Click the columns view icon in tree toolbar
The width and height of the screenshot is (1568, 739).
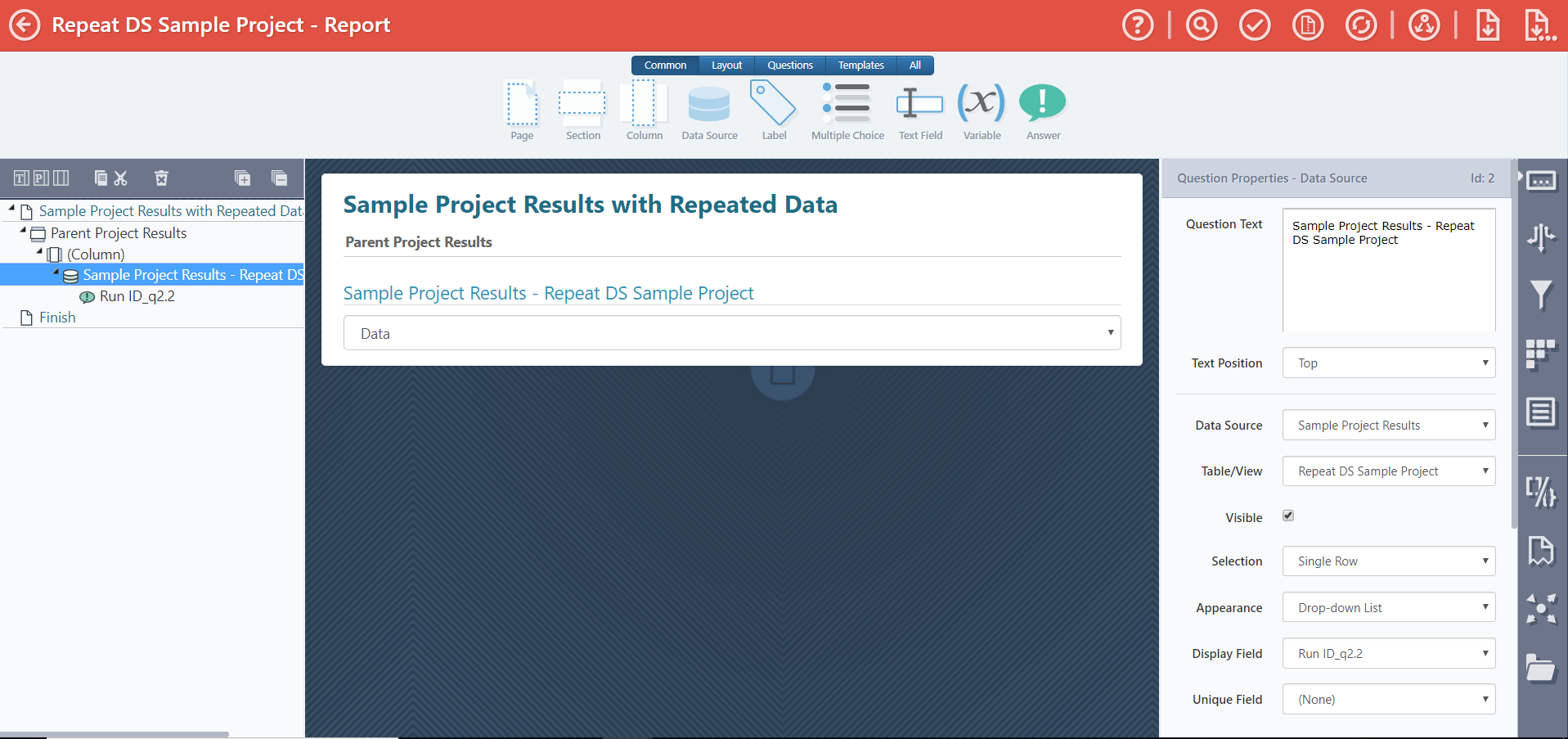61,178
